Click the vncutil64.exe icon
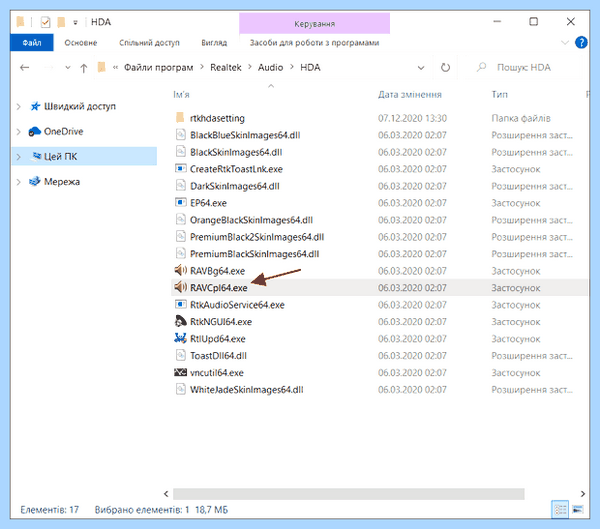Screen dimensions: 600x529 180,372
